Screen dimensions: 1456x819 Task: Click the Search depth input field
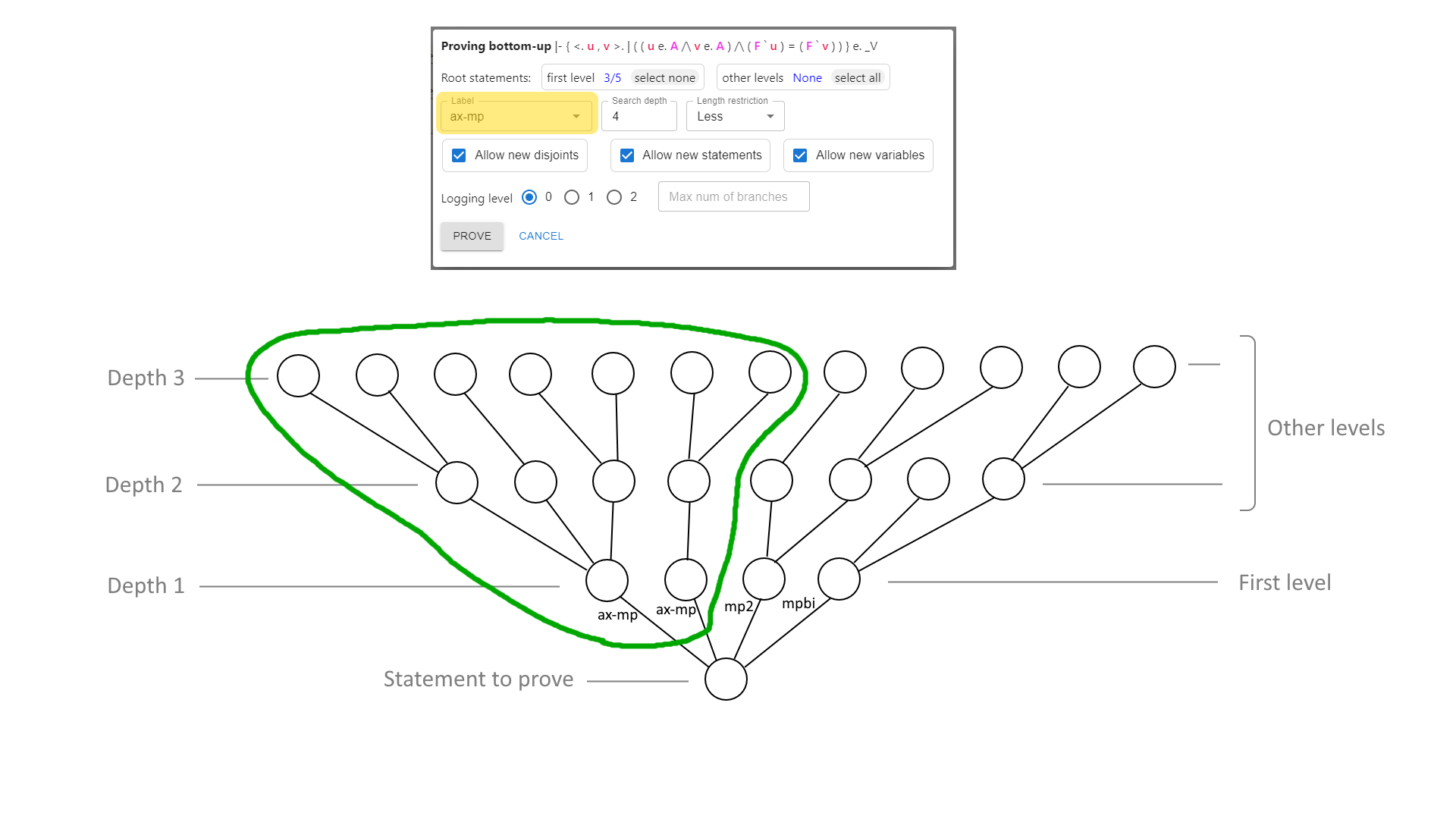pos(639,116)
